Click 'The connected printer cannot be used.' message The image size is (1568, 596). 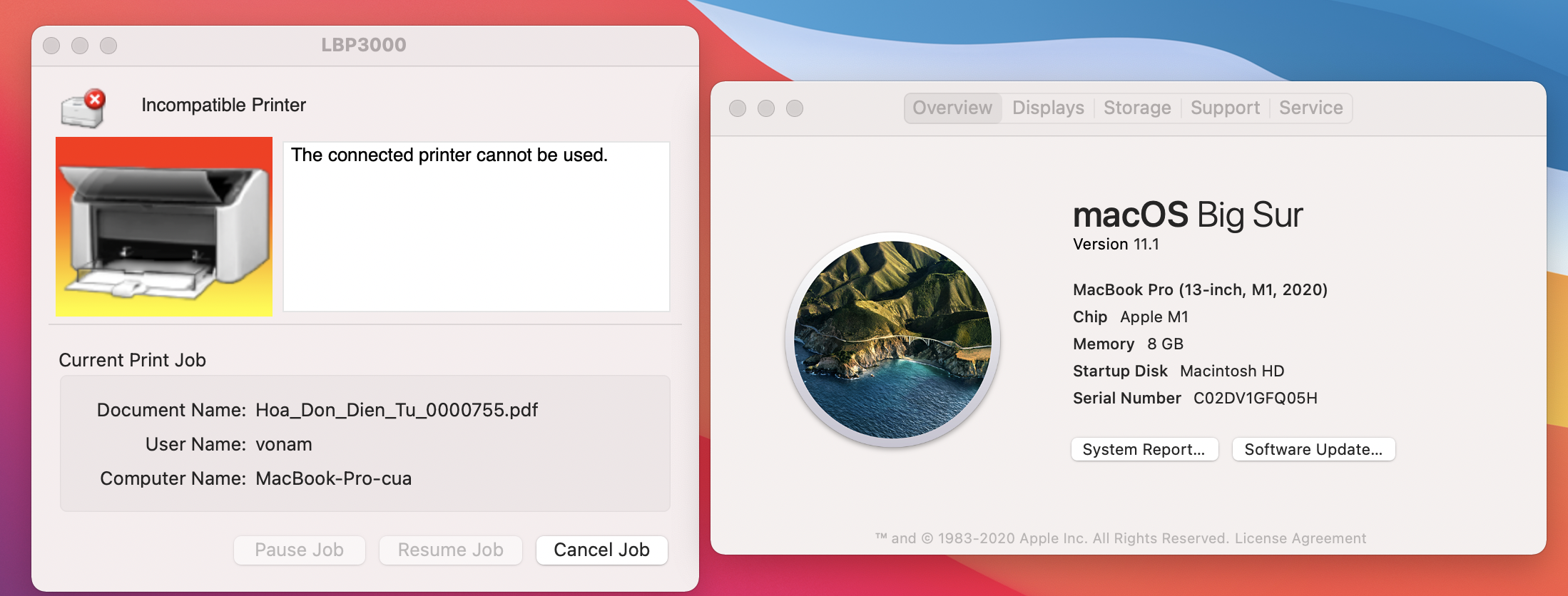(449, 155)
